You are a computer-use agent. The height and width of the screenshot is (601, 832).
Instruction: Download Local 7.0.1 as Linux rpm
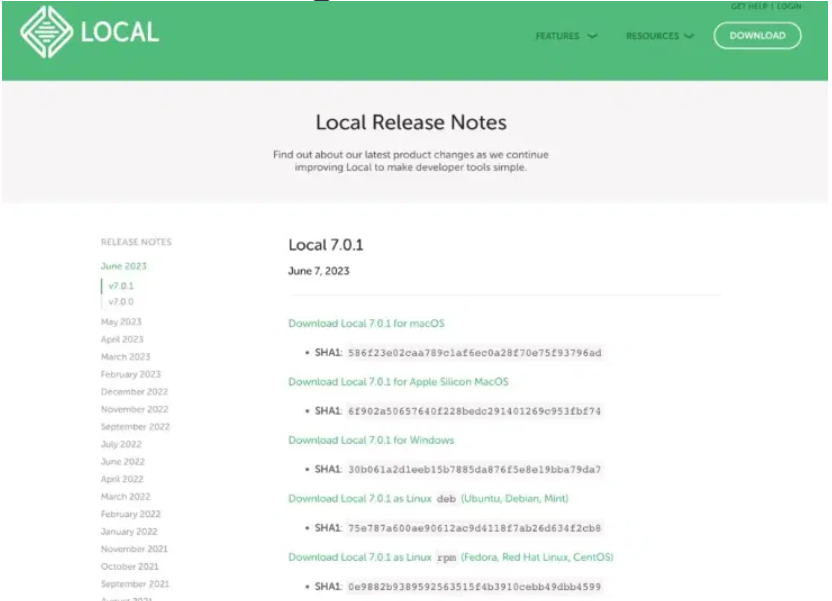tap(450, 558)
